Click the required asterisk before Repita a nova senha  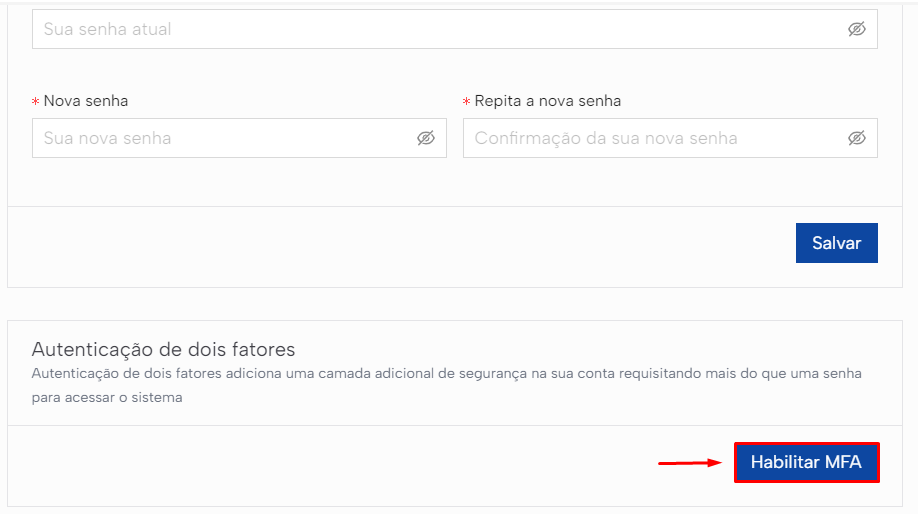466,102
